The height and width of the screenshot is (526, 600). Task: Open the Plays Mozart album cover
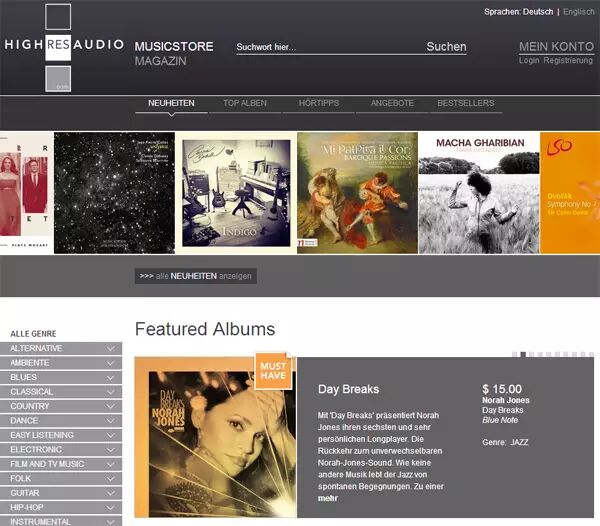[x=26, y=193]
